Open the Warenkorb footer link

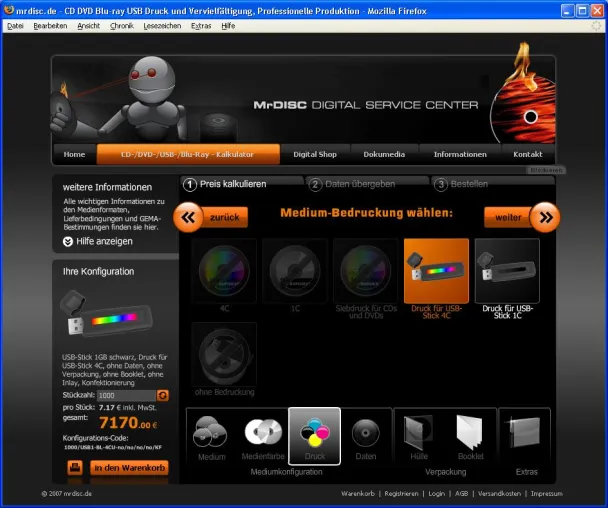click(x=358, y=494)
